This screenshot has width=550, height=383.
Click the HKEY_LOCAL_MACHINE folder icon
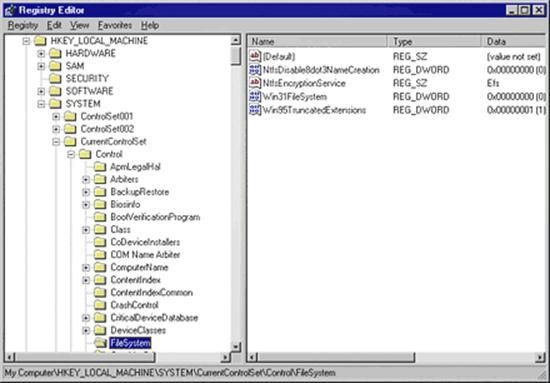40,41
